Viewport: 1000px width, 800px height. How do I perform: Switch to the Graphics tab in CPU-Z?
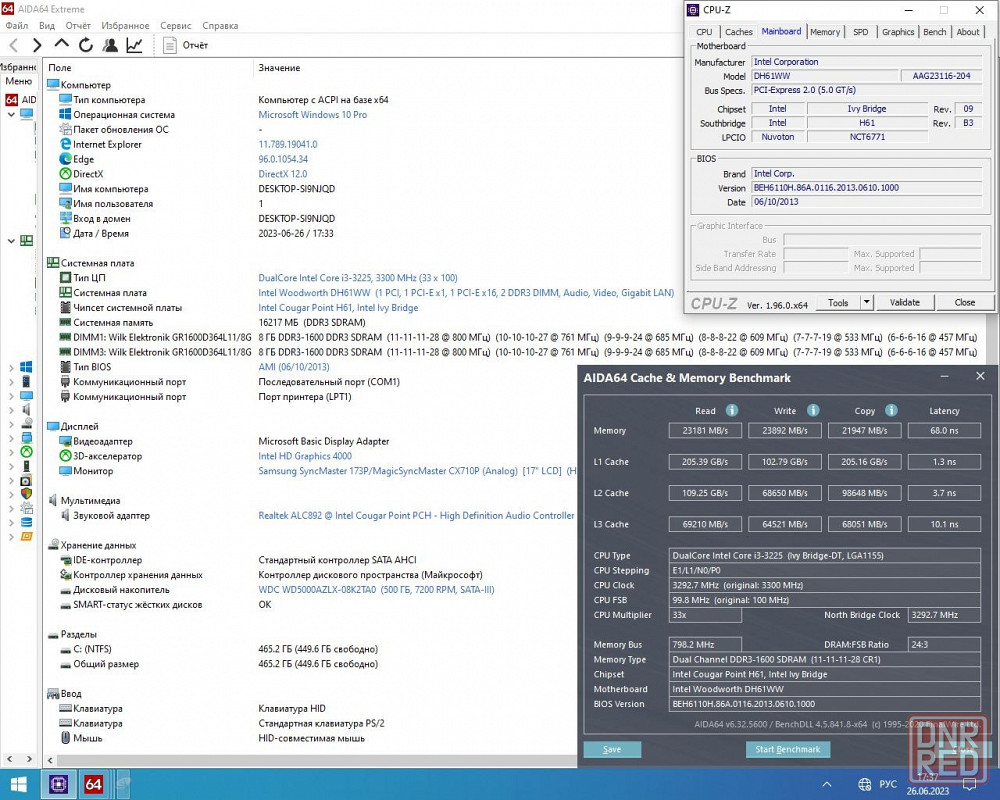click(898, 32)
